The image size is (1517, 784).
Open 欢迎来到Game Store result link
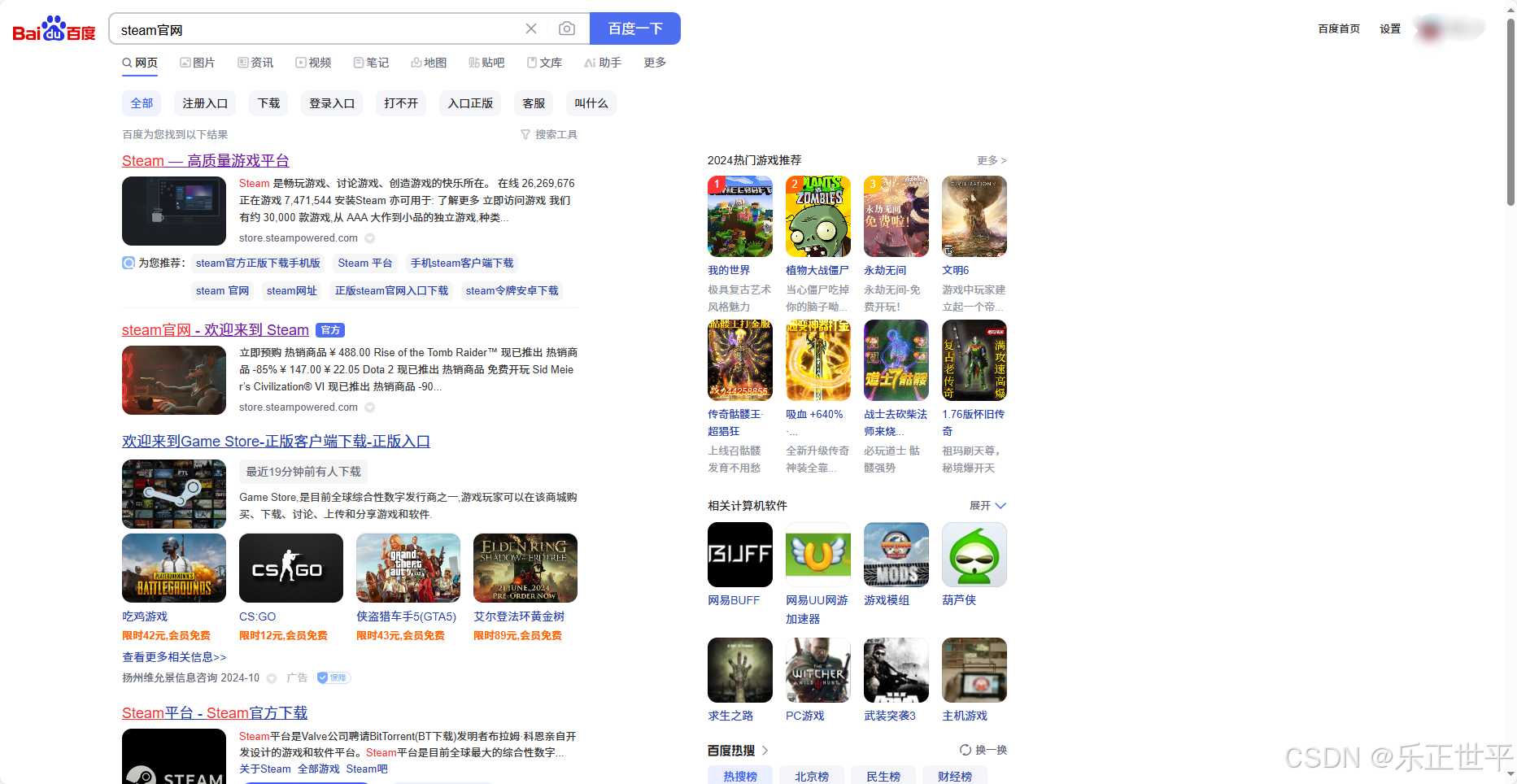click(276, 442)
